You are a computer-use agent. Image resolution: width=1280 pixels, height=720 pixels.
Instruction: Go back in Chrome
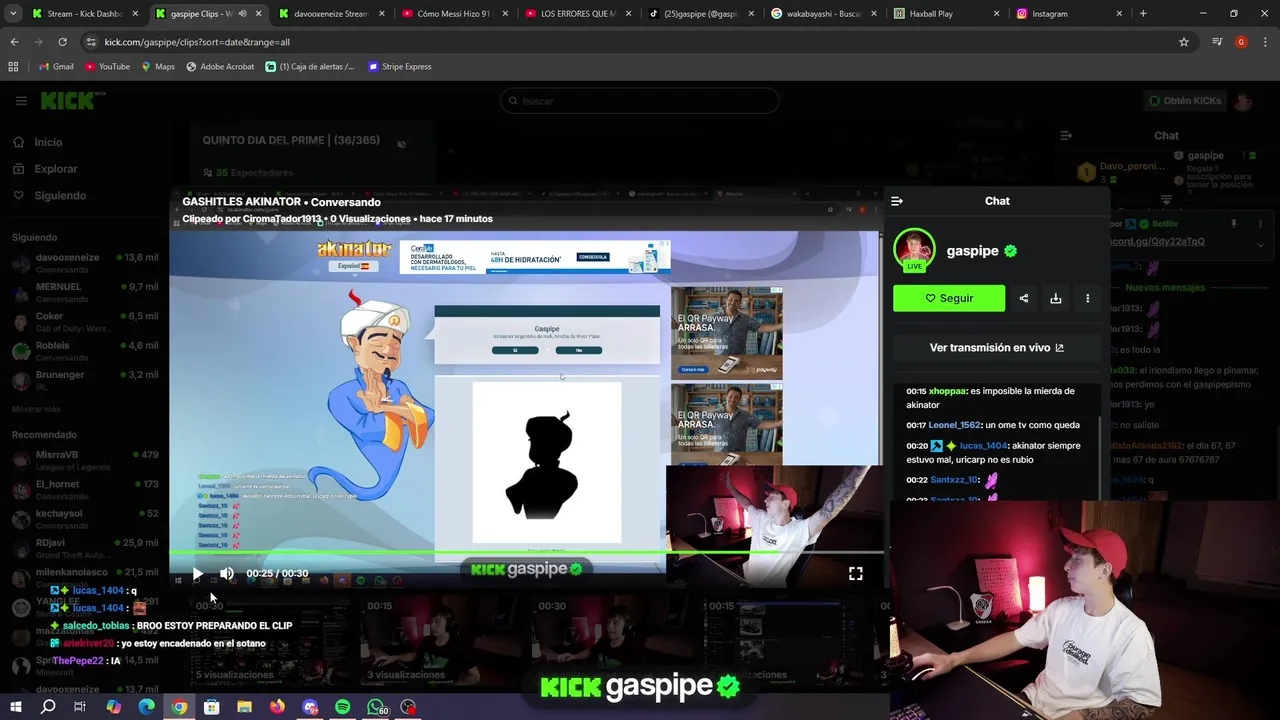click(14, 42)
